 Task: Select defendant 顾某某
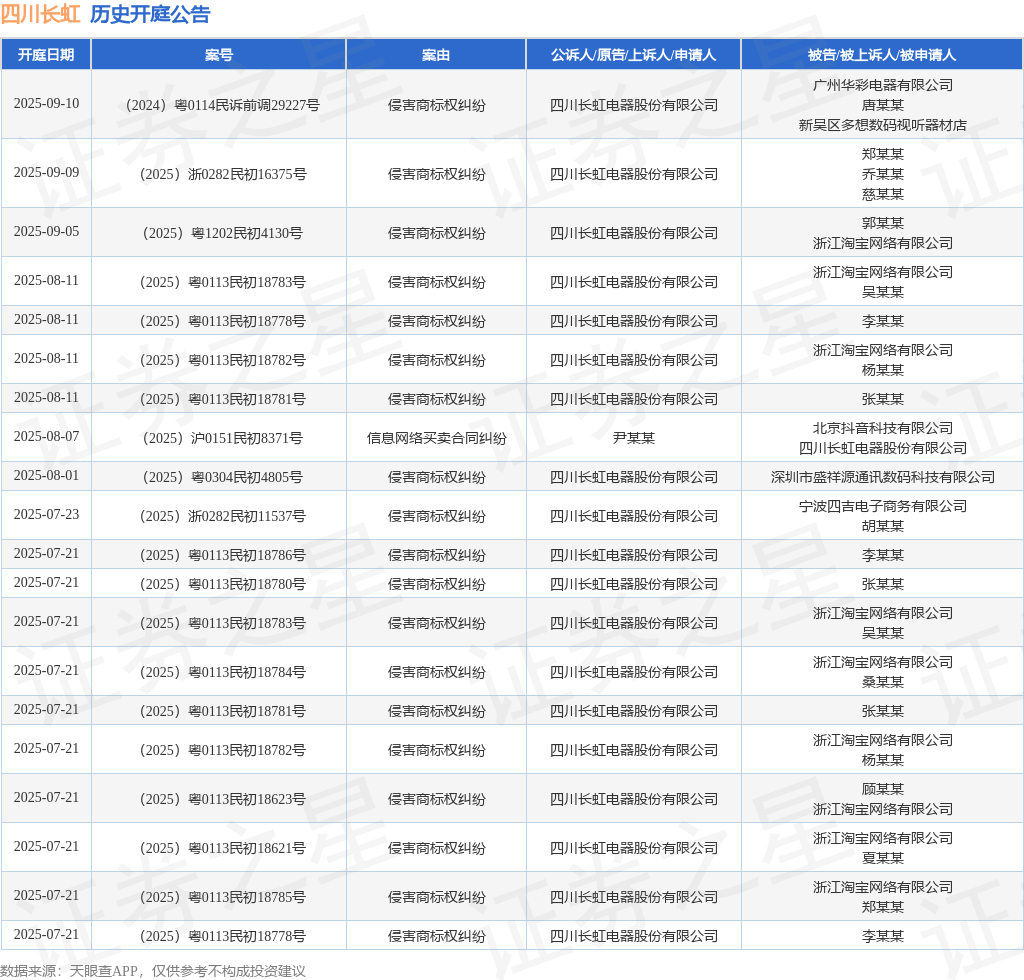pos(882,789)
